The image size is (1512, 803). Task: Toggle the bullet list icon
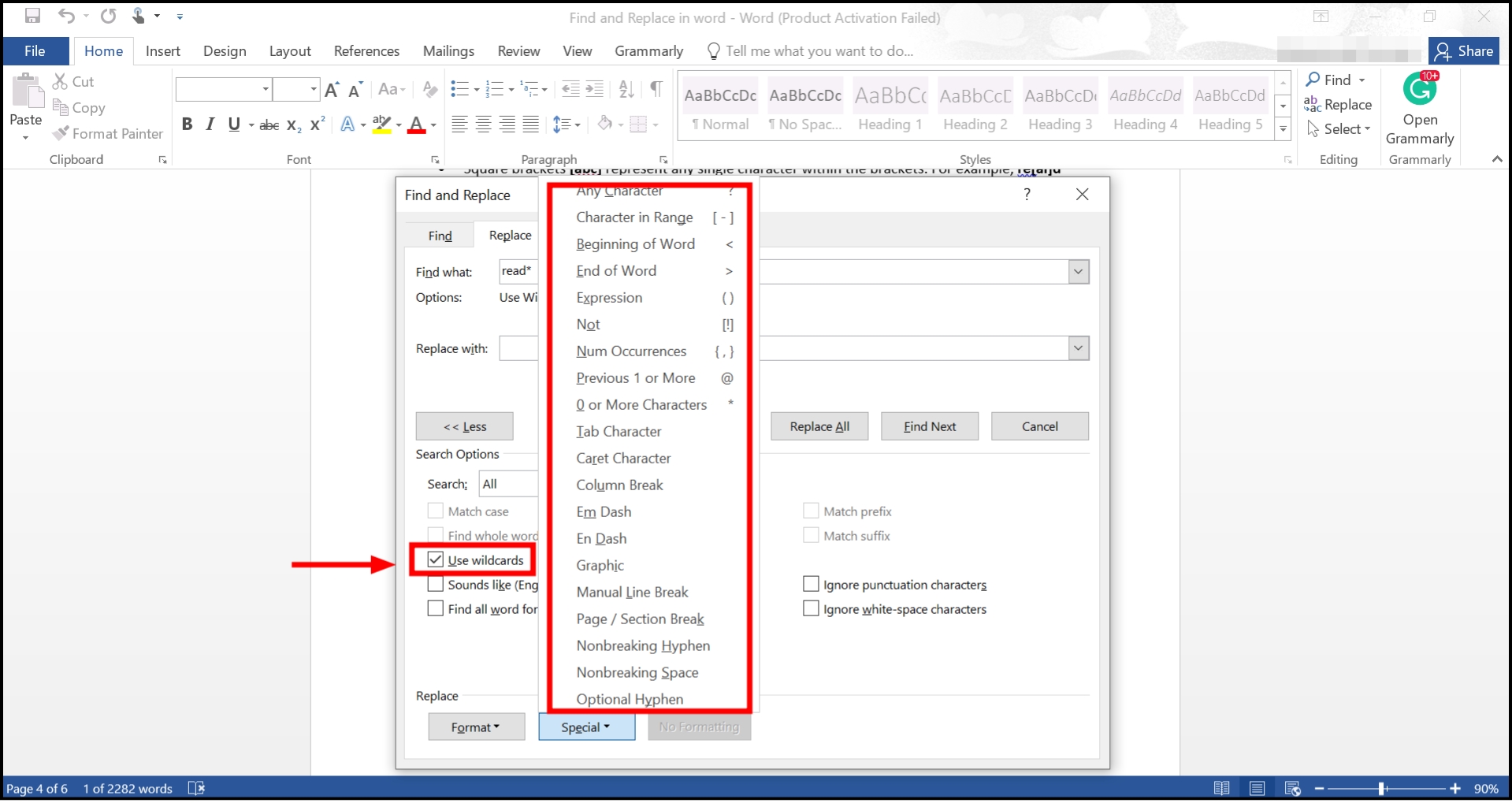[459, 89]
